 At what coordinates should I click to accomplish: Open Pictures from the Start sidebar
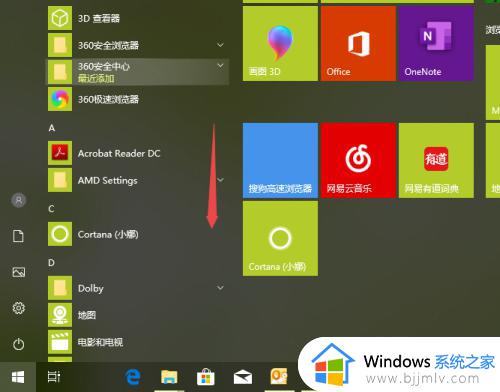coord(19,272)
